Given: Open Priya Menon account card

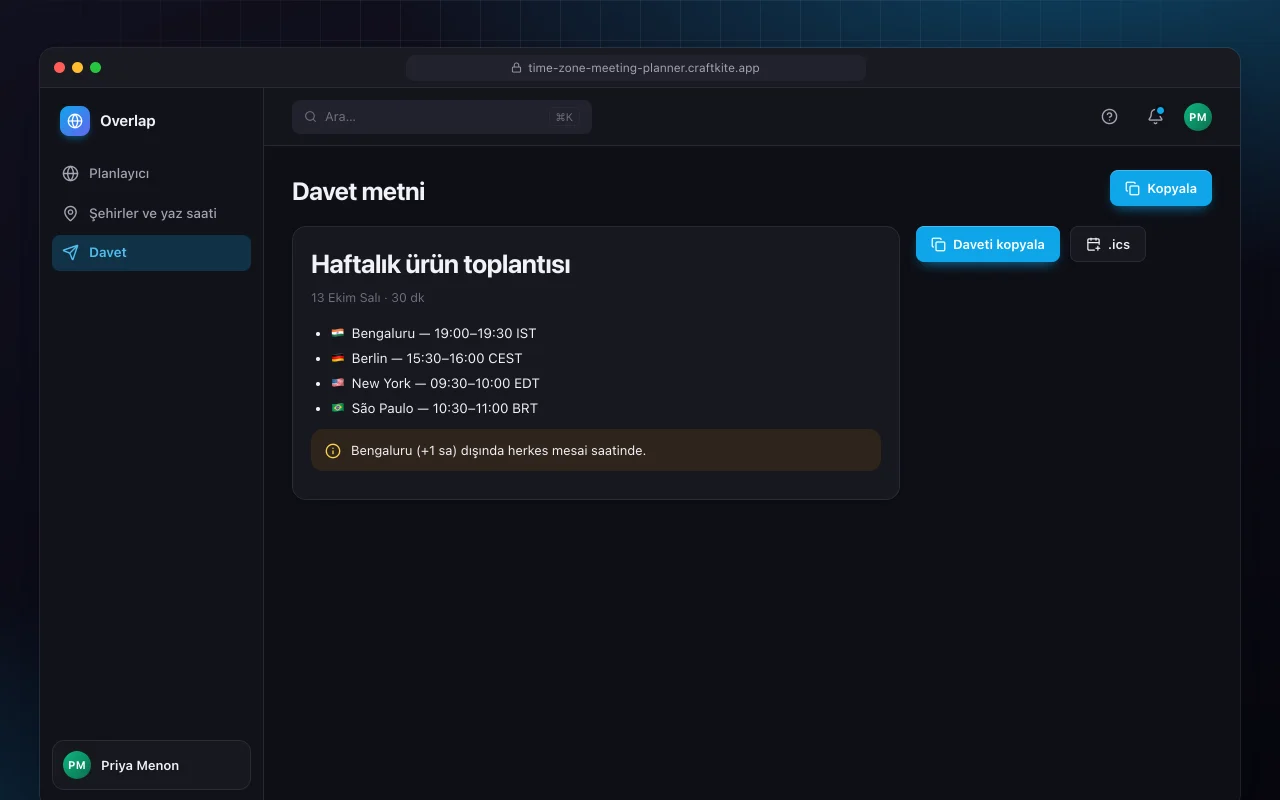Looking at the screenshot, I should [151, 765].
